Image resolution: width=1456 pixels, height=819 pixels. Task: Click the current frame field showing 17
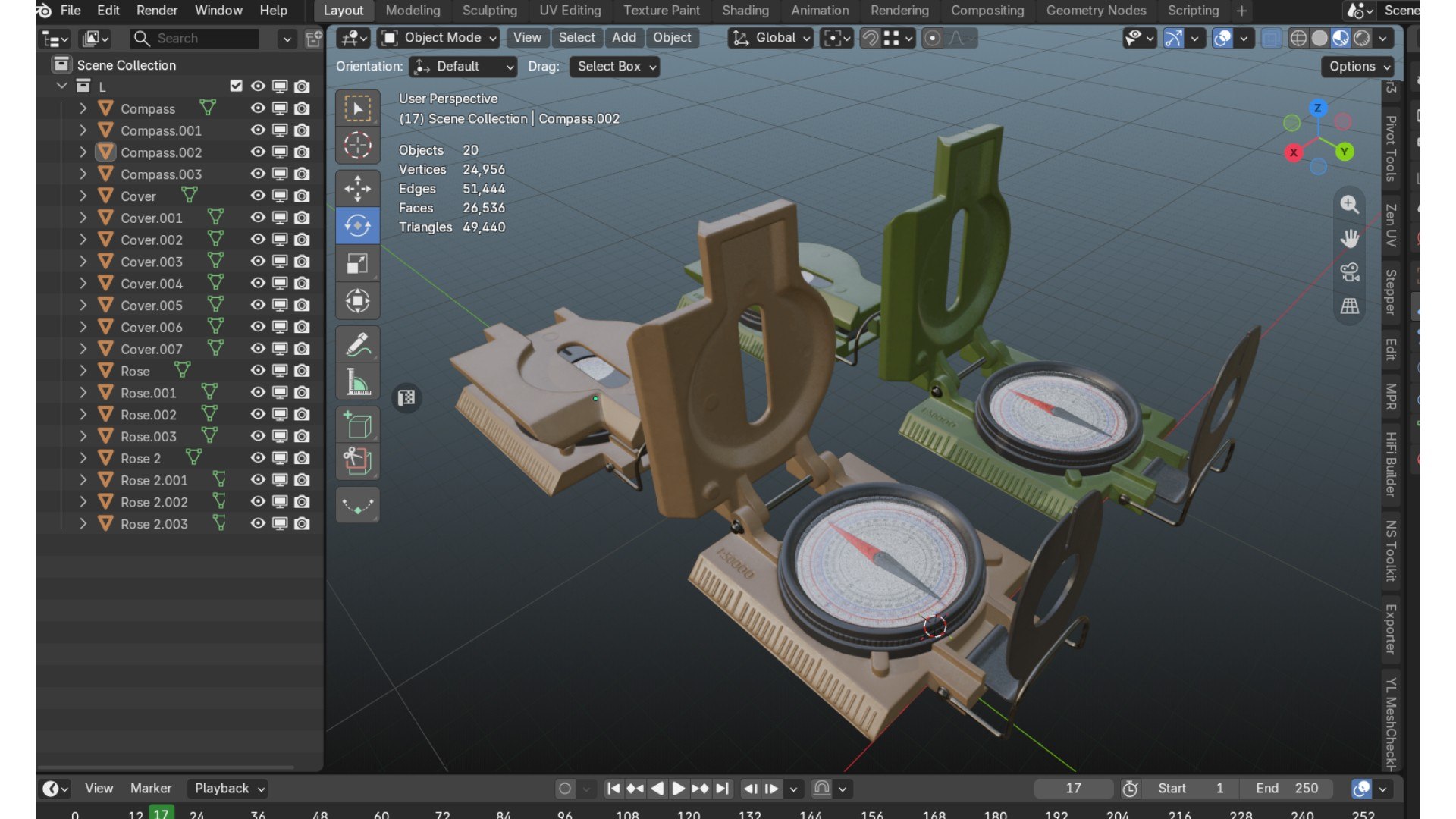(x=1073, y=789)
